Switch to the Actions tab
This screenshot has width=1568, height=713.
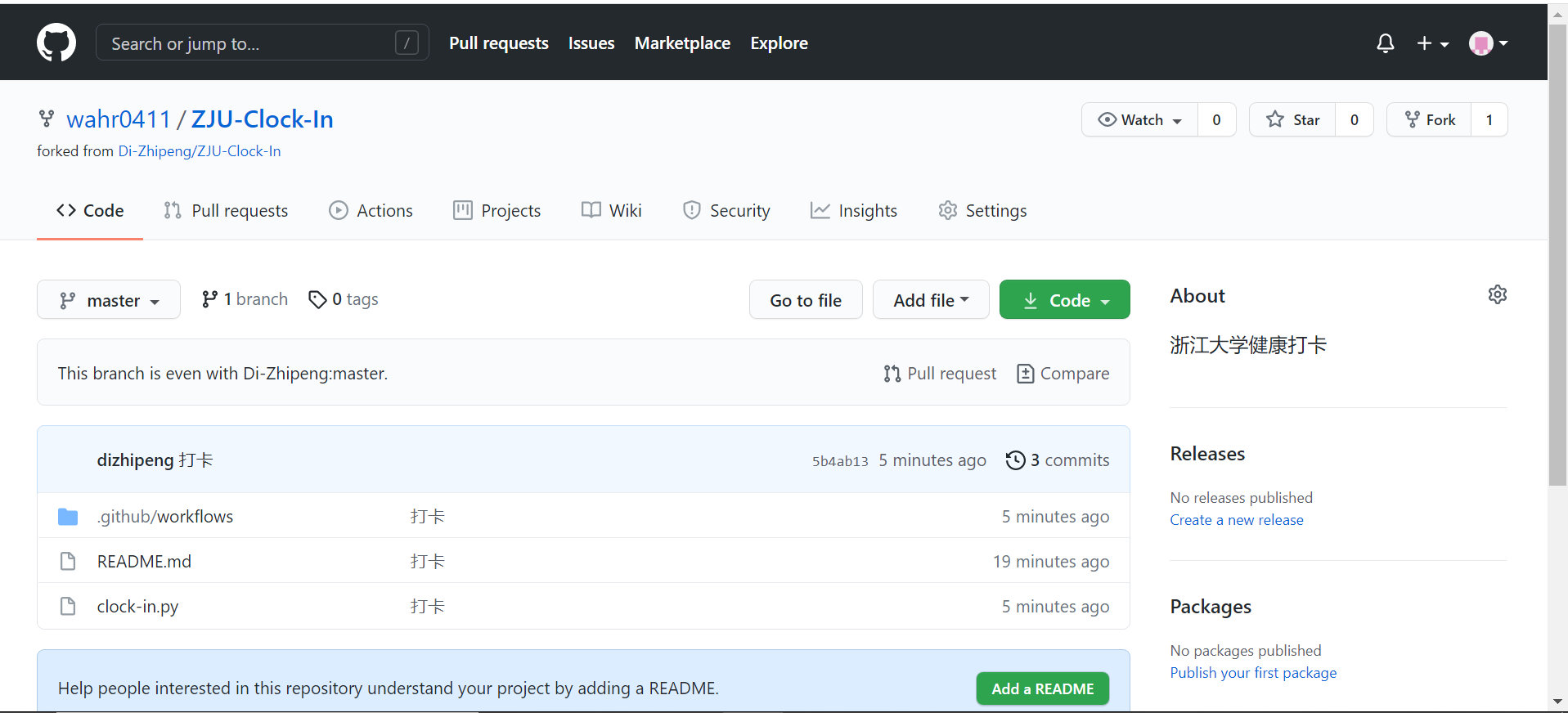371,211
